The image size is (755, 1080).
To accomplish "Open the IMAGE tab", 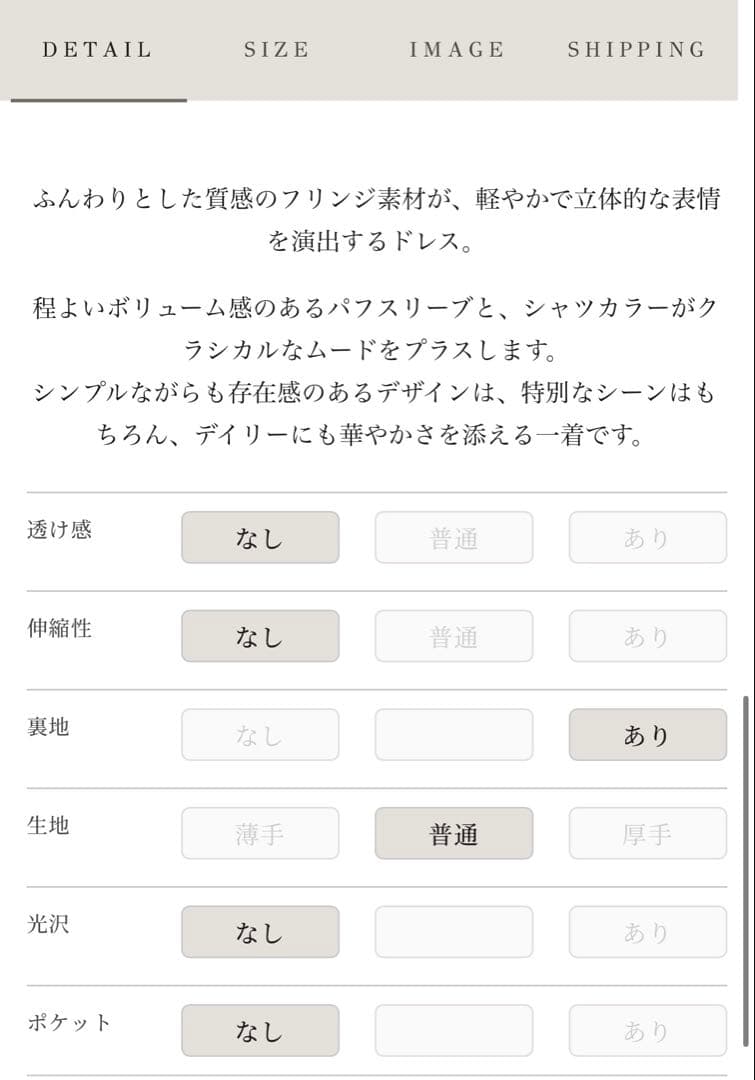I will [456, 50].
